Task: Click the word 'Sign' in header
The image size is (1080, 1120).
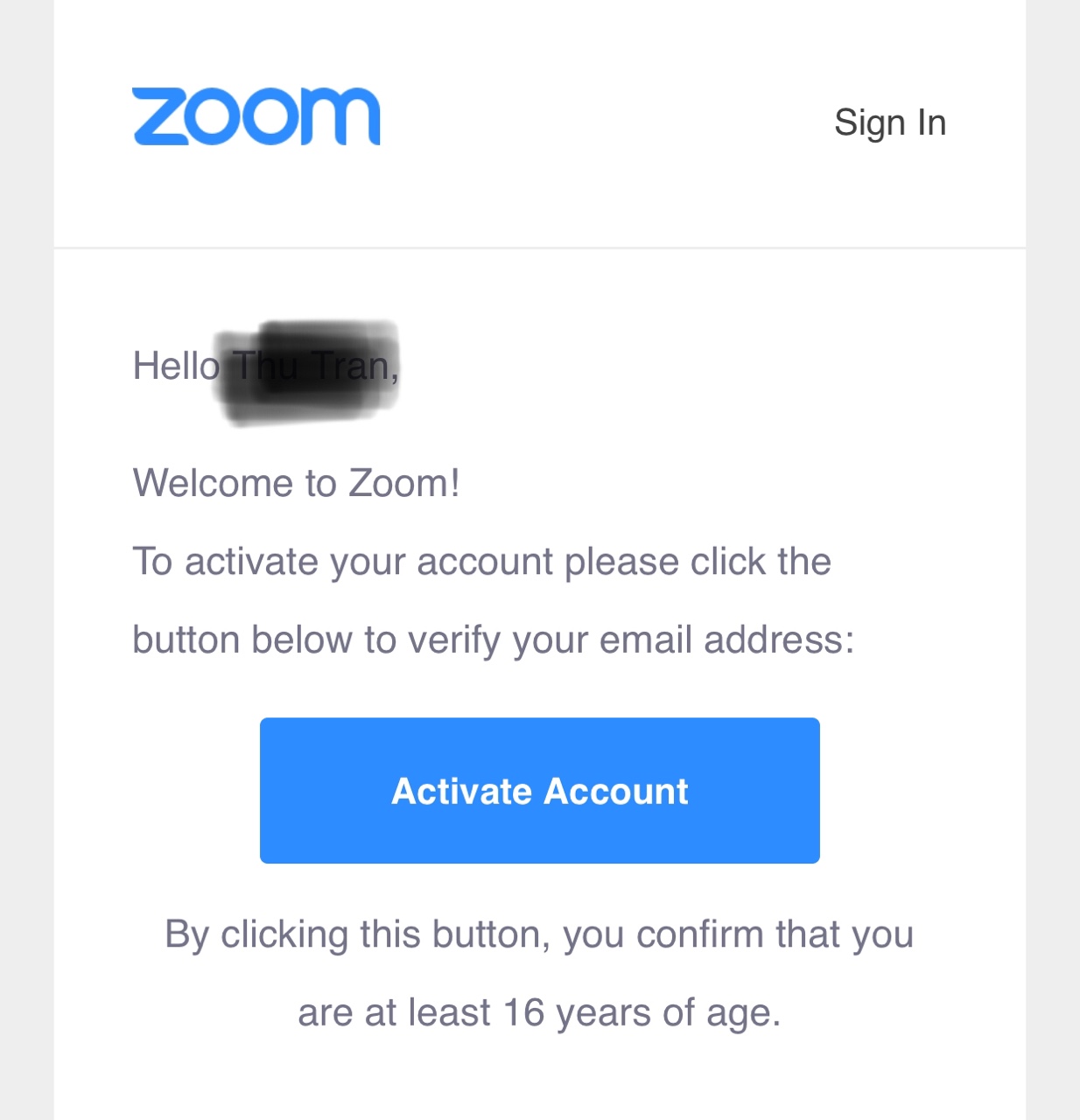Action: (x=870, y=124)
